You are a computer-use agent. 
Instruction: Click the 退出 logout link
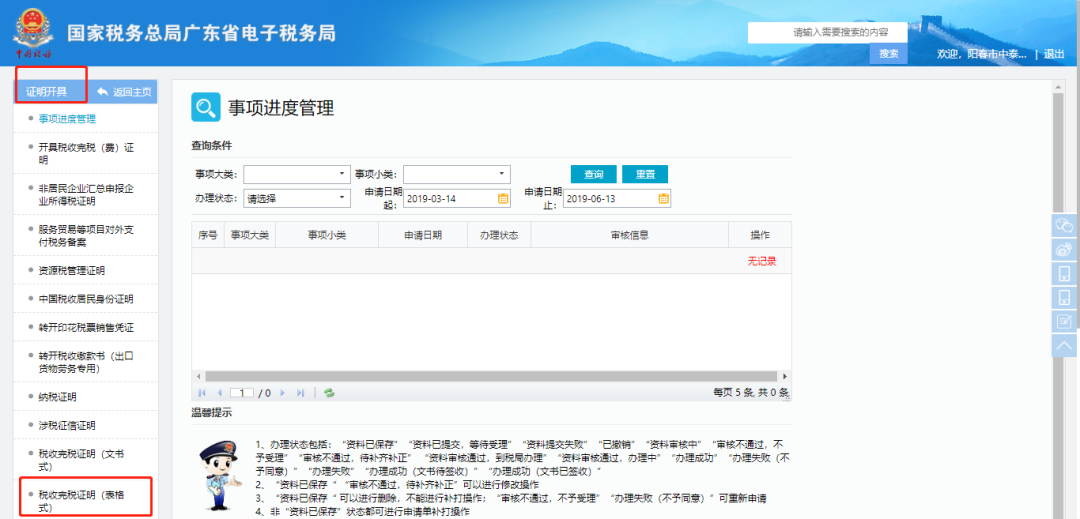[x=1054, y=54]
